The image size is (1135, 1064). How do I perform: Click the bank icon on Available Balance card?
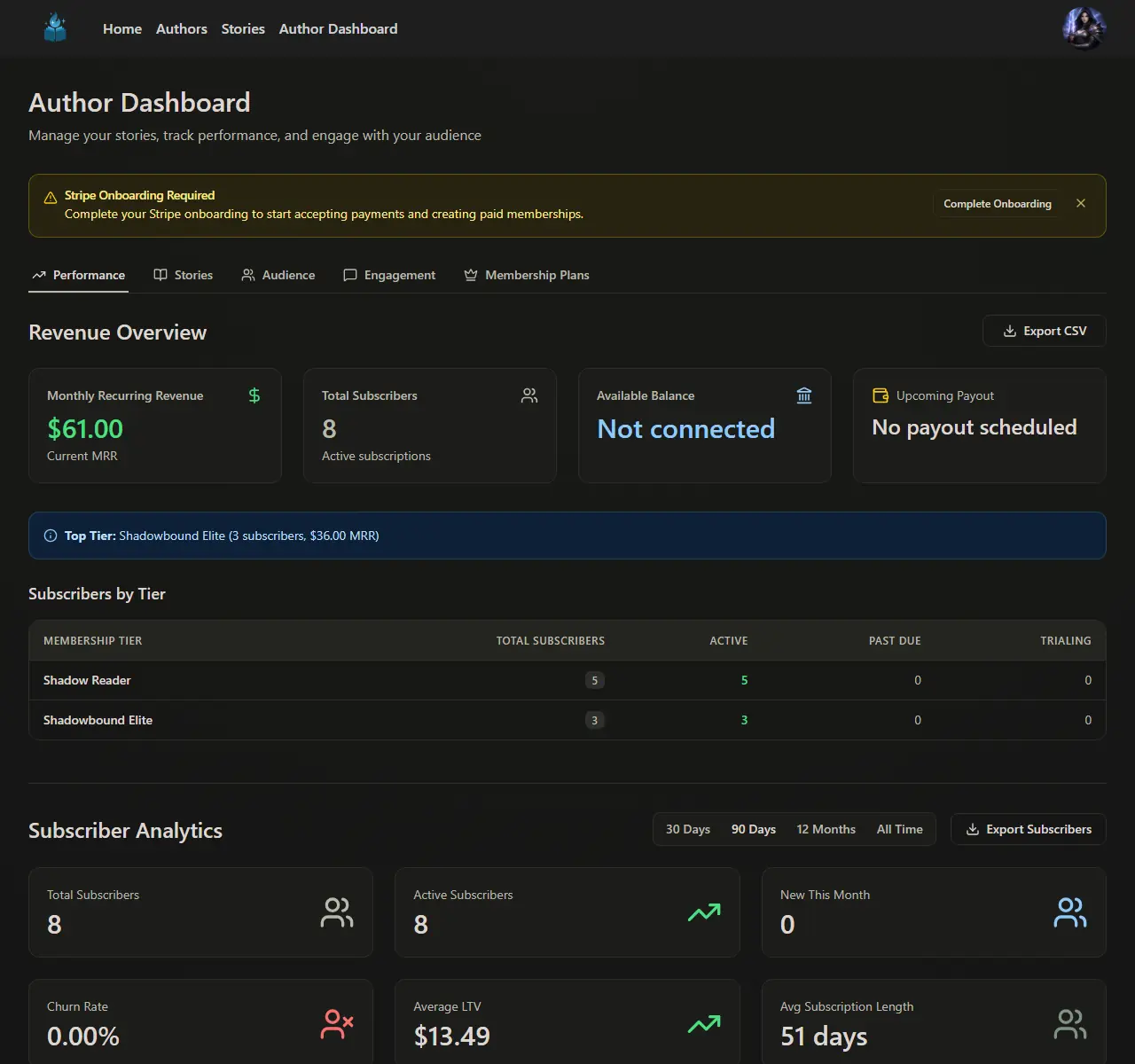pyautogui.click(x=804, y=395)
